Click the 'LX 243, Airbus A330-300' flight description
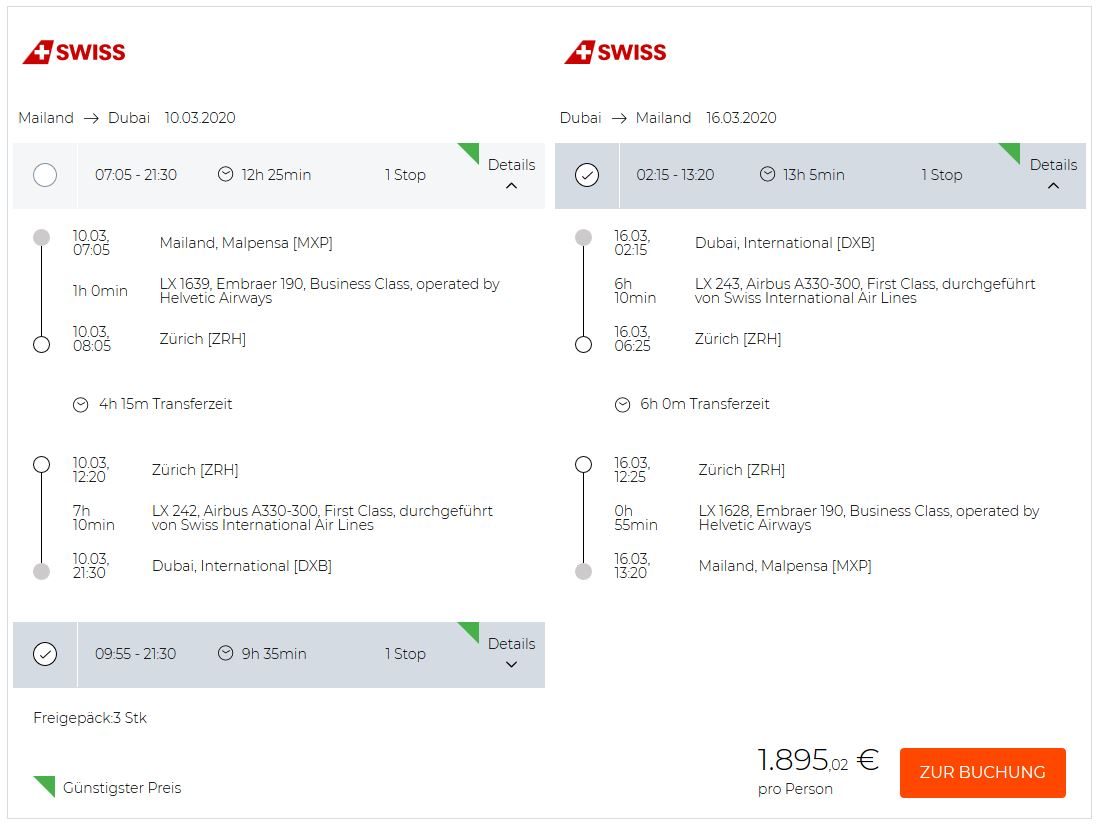Viewport: 1101px width, 825px height. [865, 291]
